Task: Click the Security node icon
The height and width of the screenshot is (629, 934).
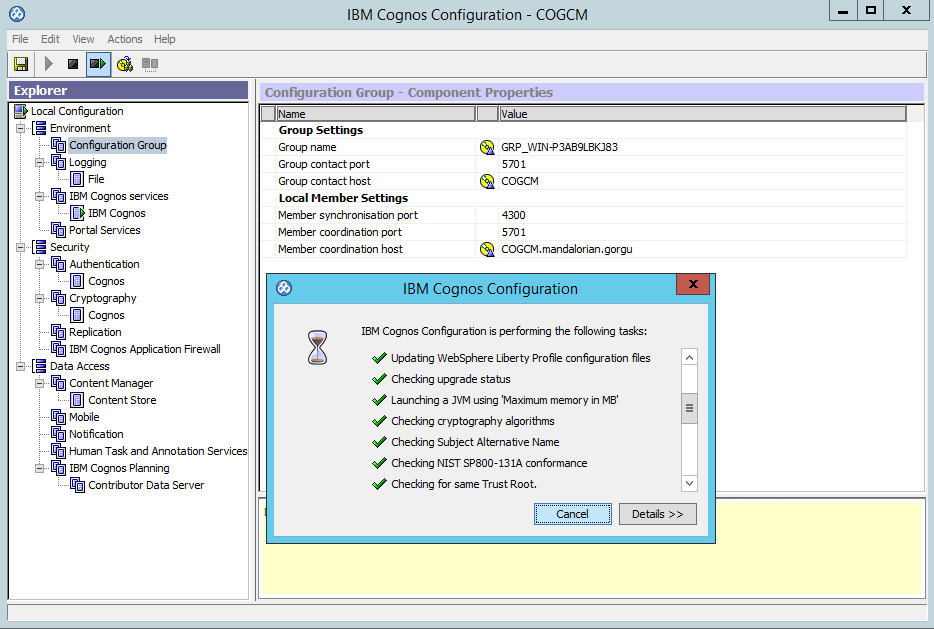Action: (x=40, y=247)
